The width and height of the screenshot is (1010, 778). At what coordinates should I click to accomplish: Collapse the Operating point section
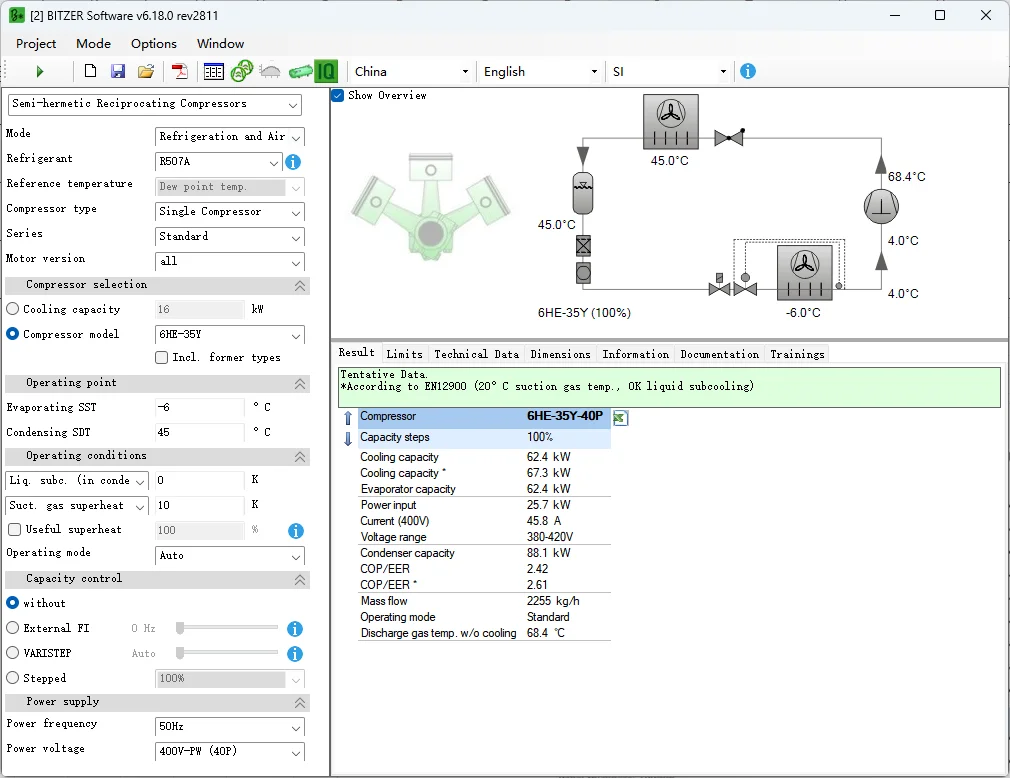pos(299,384)
